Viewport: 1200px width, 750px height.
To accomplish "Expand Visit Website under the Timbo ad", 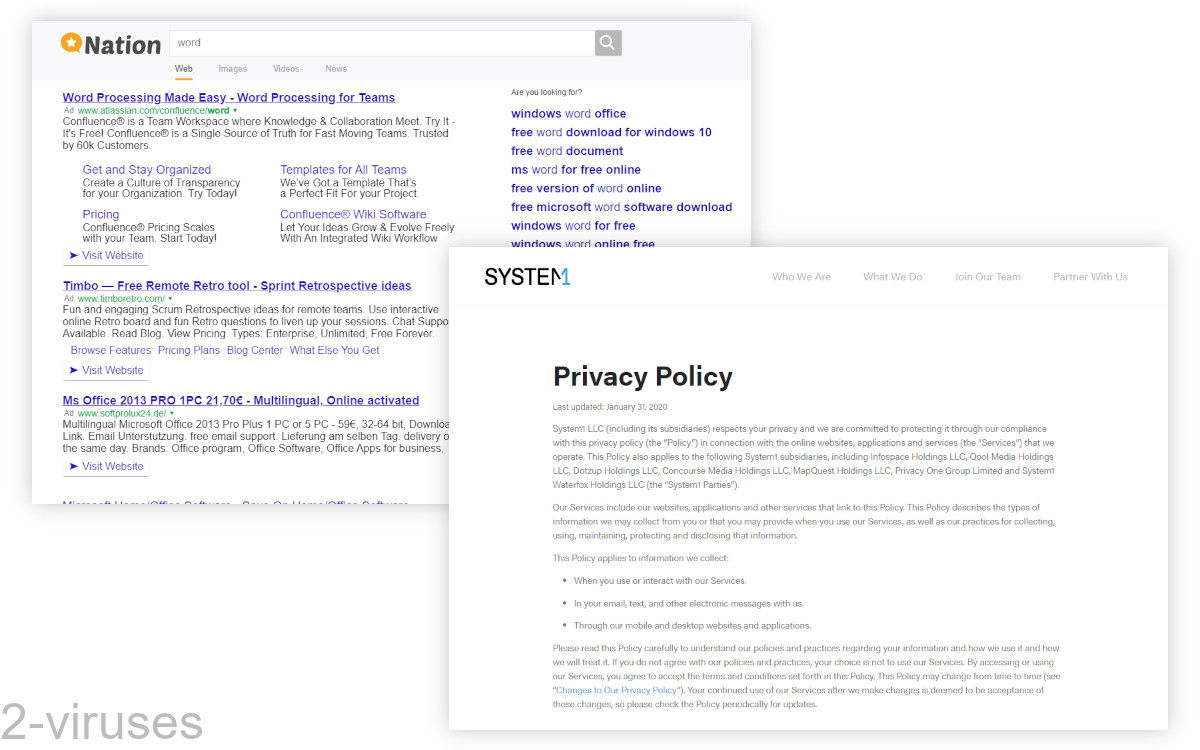I will 105,370.
